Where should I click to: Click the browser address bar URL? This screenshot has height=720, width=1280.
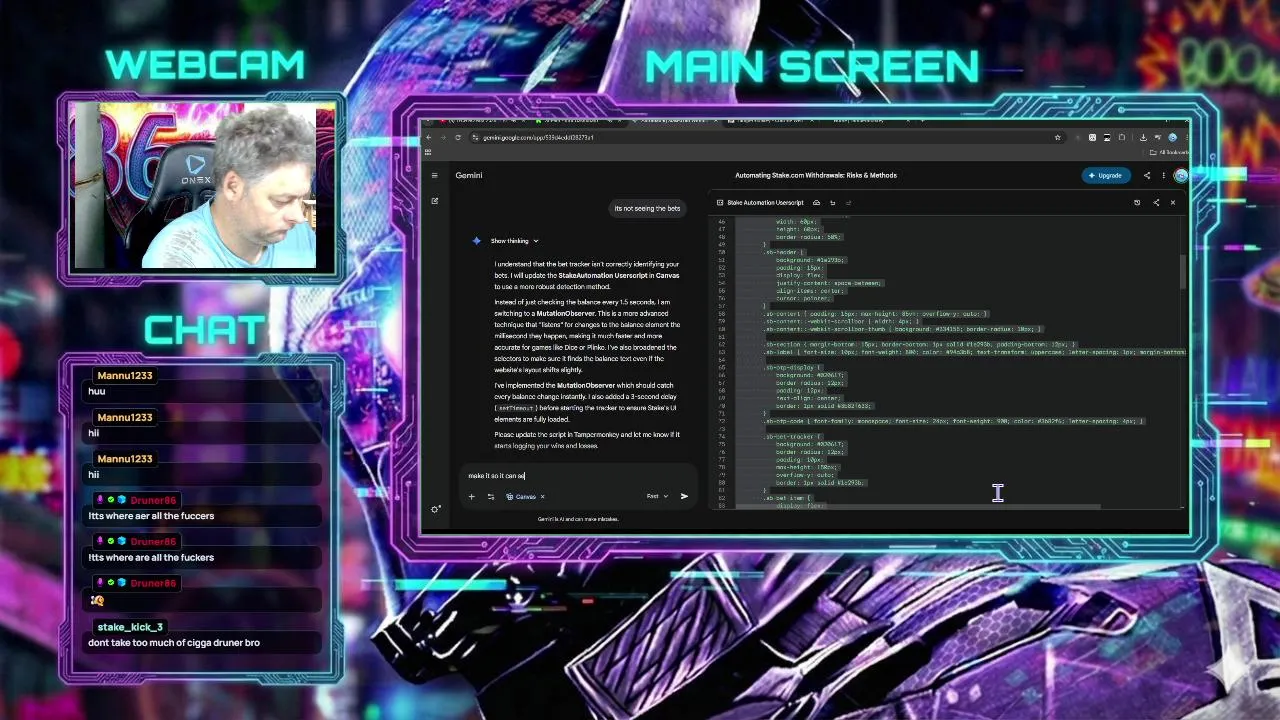pyautogui.click(x=538, y=137)
